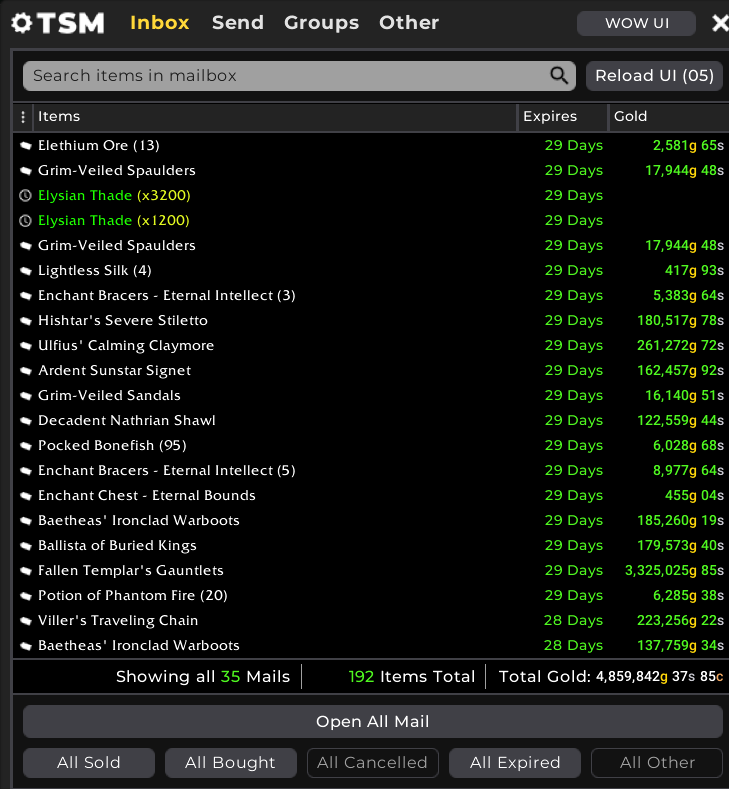Image resolution: width=729 pixels, height=789 pixels.
Task: Click the 3,325,025g 85s gold value
Action: point(674,571)
